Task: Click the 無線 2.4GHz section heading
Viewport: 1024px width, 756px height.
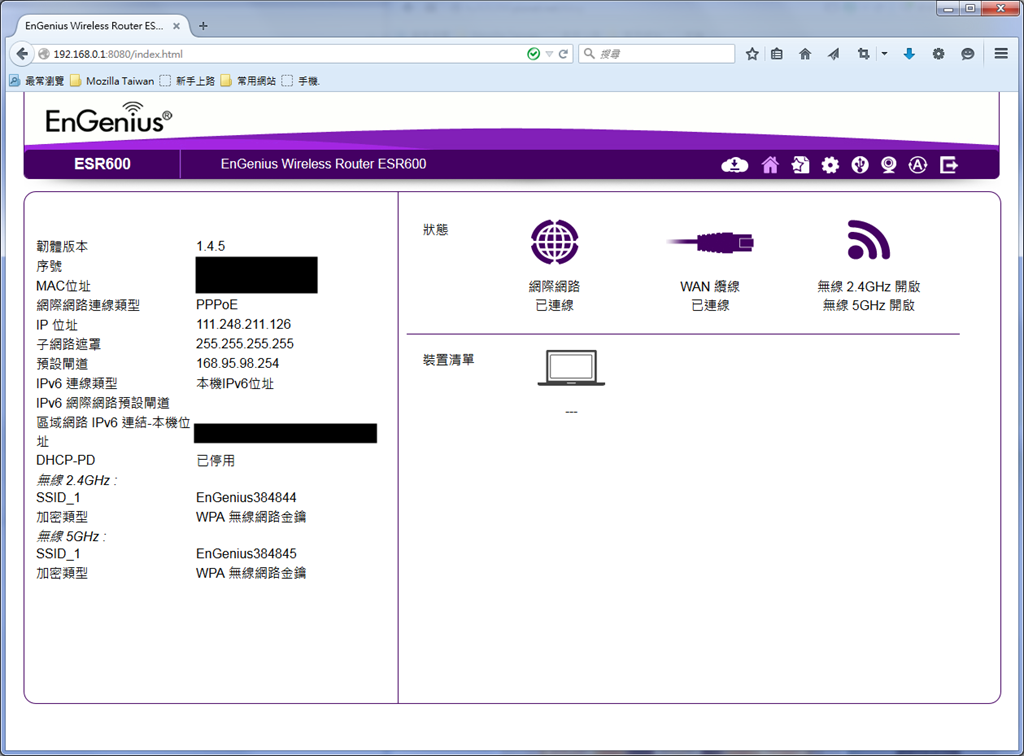Action: [76, 480]
